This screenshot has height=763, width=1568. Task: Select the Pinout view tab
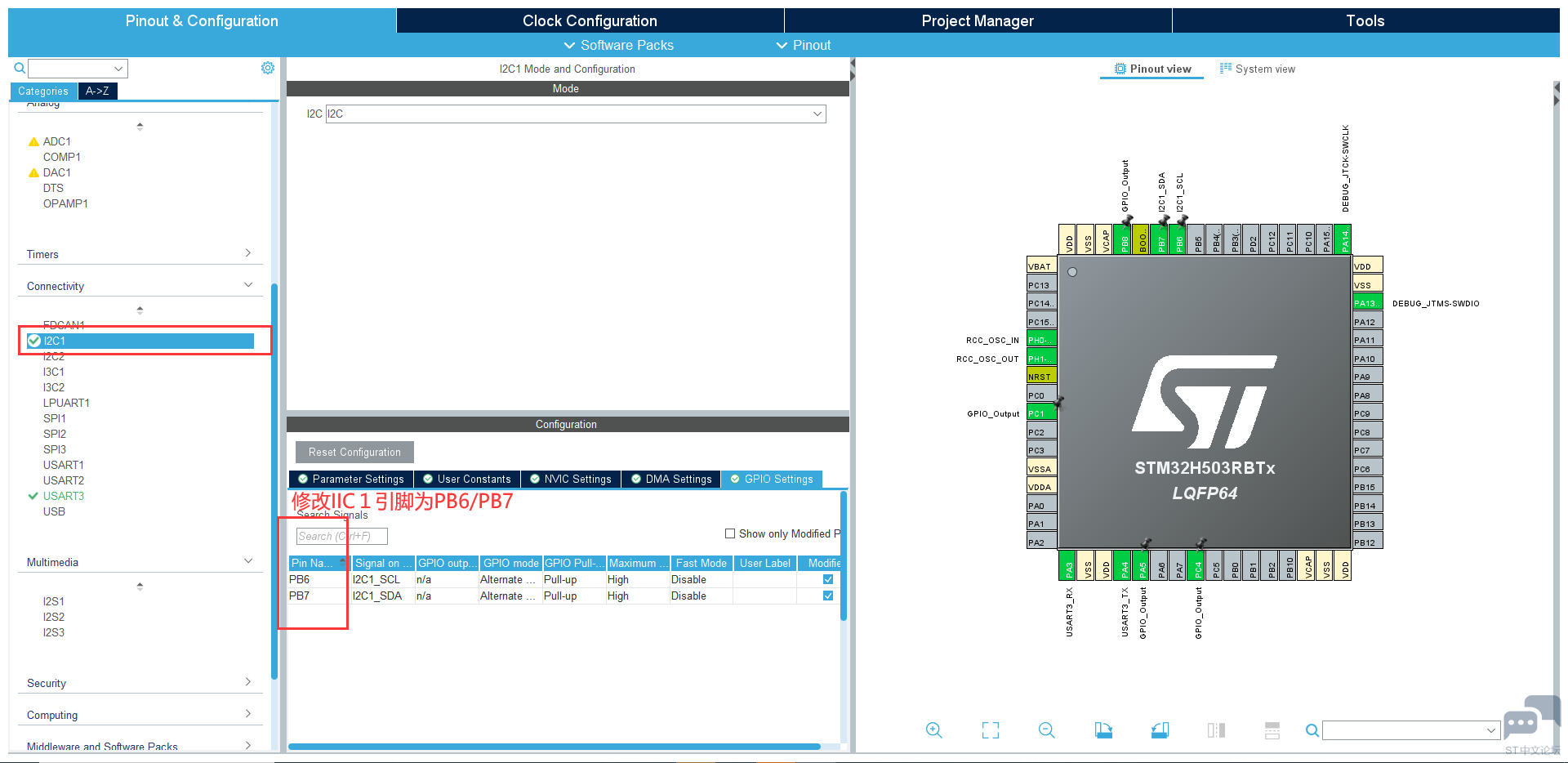(1153, 69)
